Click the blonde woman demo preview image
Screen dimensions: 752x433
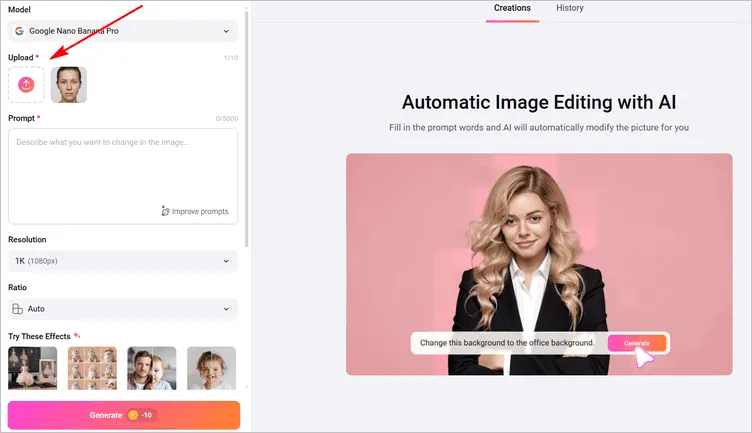click(539, 264)
